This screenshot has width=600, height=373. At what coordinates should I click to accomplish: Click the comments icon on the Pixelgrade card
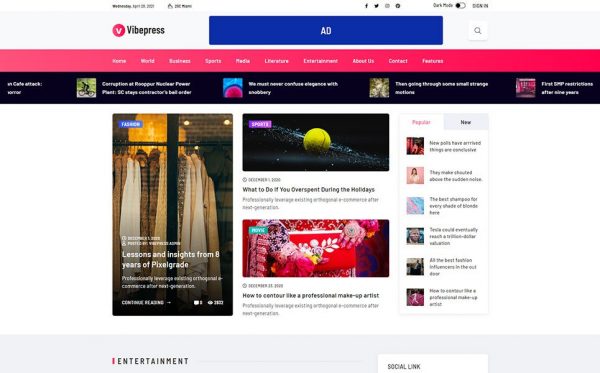196,303
